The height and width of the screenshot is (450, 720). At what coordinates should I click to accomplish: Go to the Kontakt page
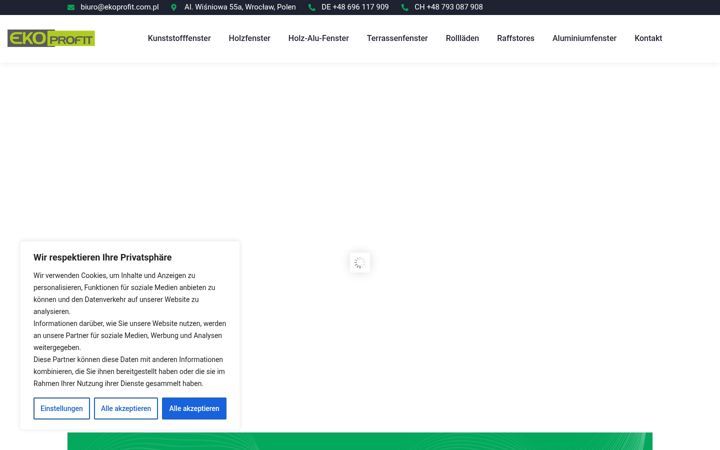click(x=648, y=38)
